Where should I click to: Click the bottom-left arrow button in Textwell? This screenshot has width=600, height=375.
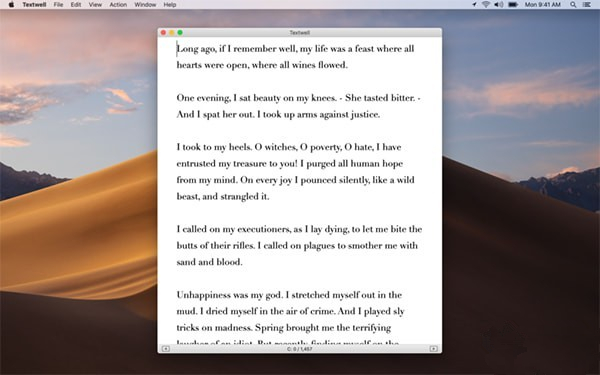pos(166,349)
